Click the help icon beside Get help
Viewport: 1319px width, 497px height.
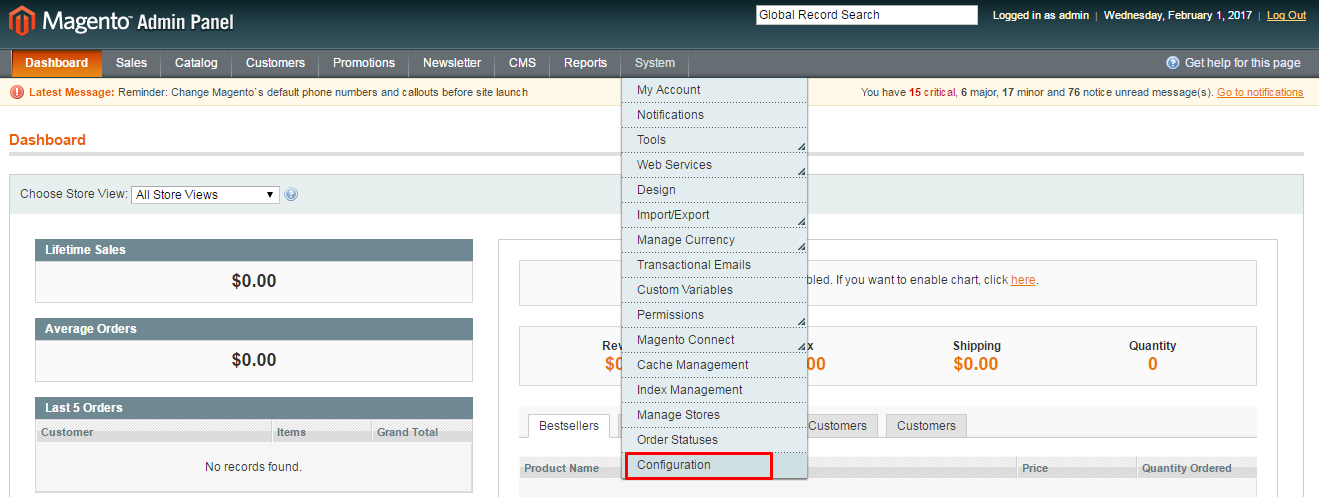pyautogui.click(x=1173, y=63)
